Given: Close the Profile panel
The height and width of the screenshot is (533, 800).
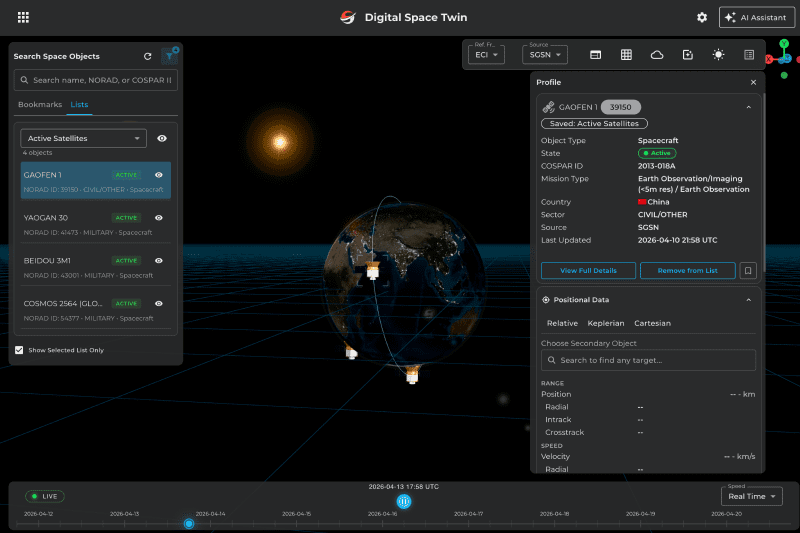Looking at the screenshot, I should [754, 82].
